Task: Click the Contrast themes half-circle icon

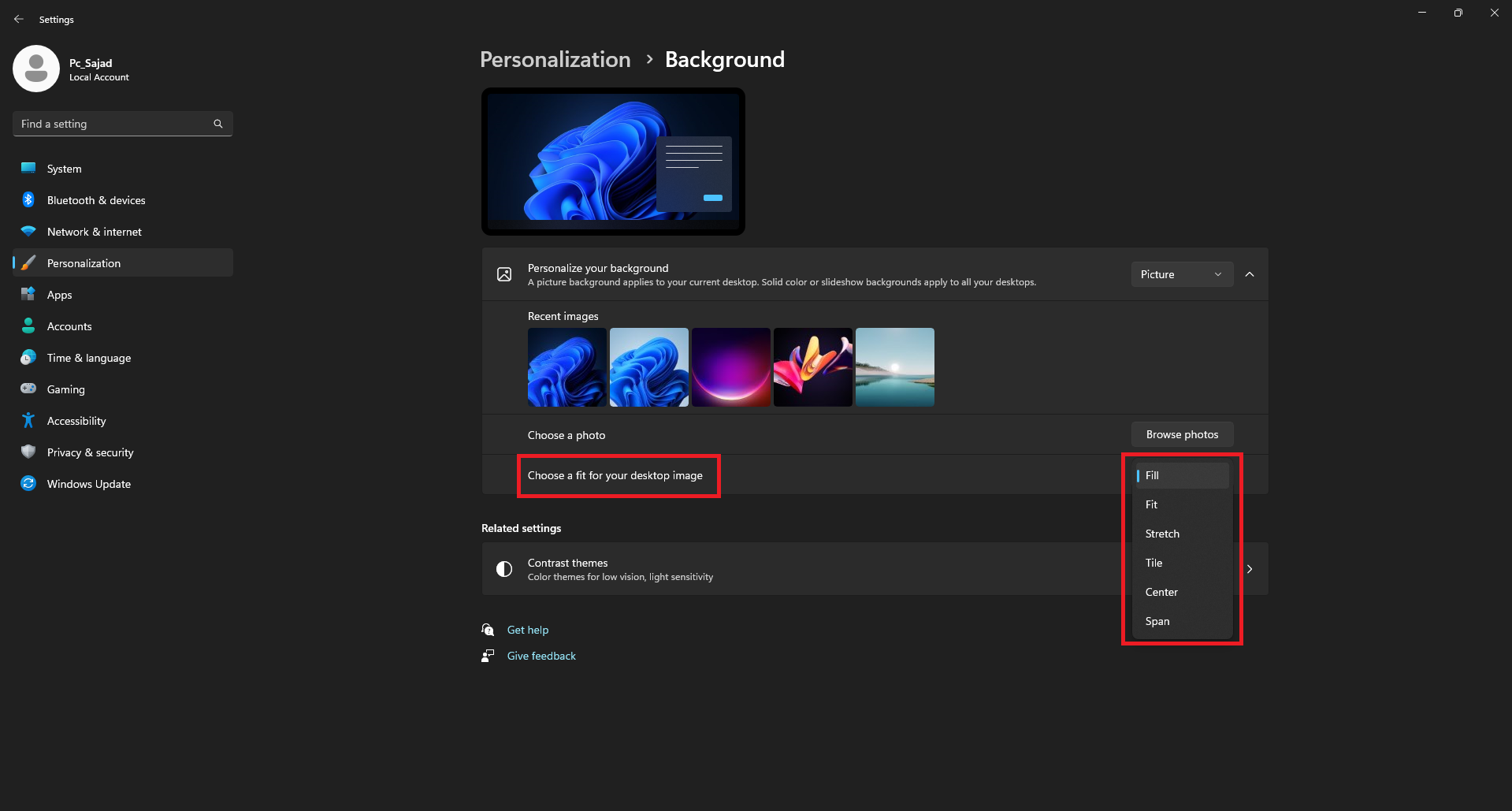Action: (504, 569)
